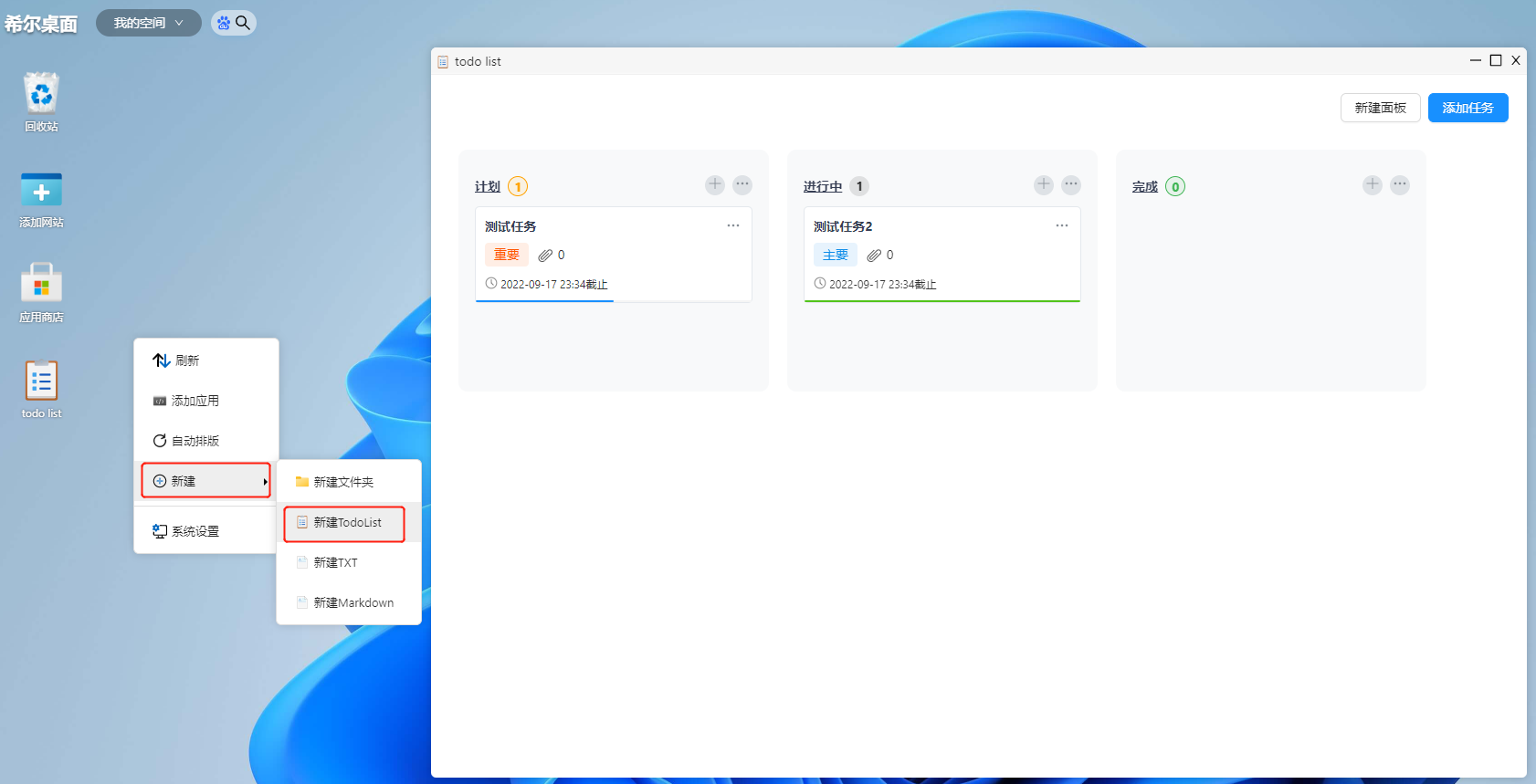Click the 添加任务 button

click(1468, 108)
